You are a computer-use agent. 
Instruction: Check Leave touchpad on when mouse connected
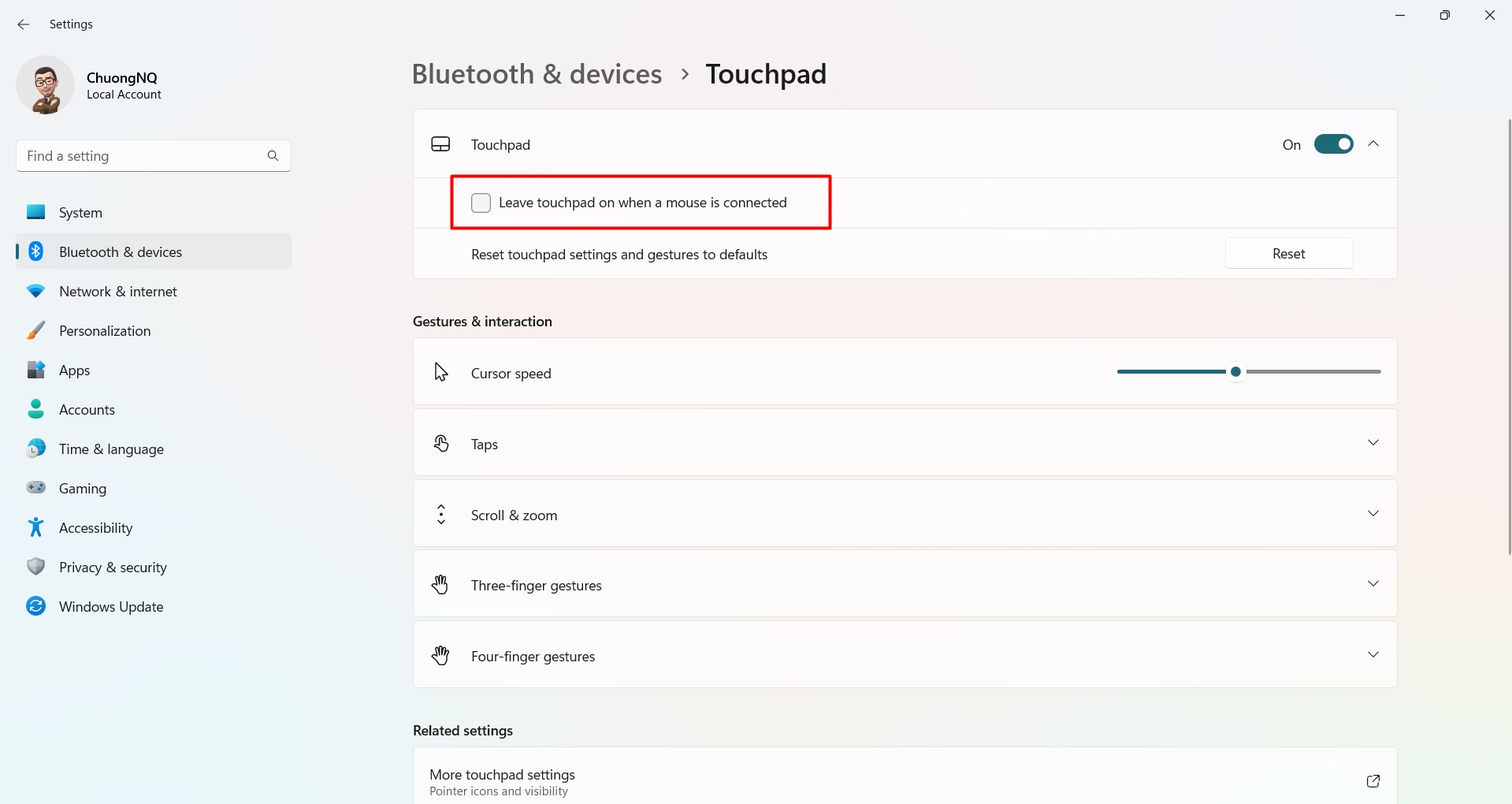point(481,203)
